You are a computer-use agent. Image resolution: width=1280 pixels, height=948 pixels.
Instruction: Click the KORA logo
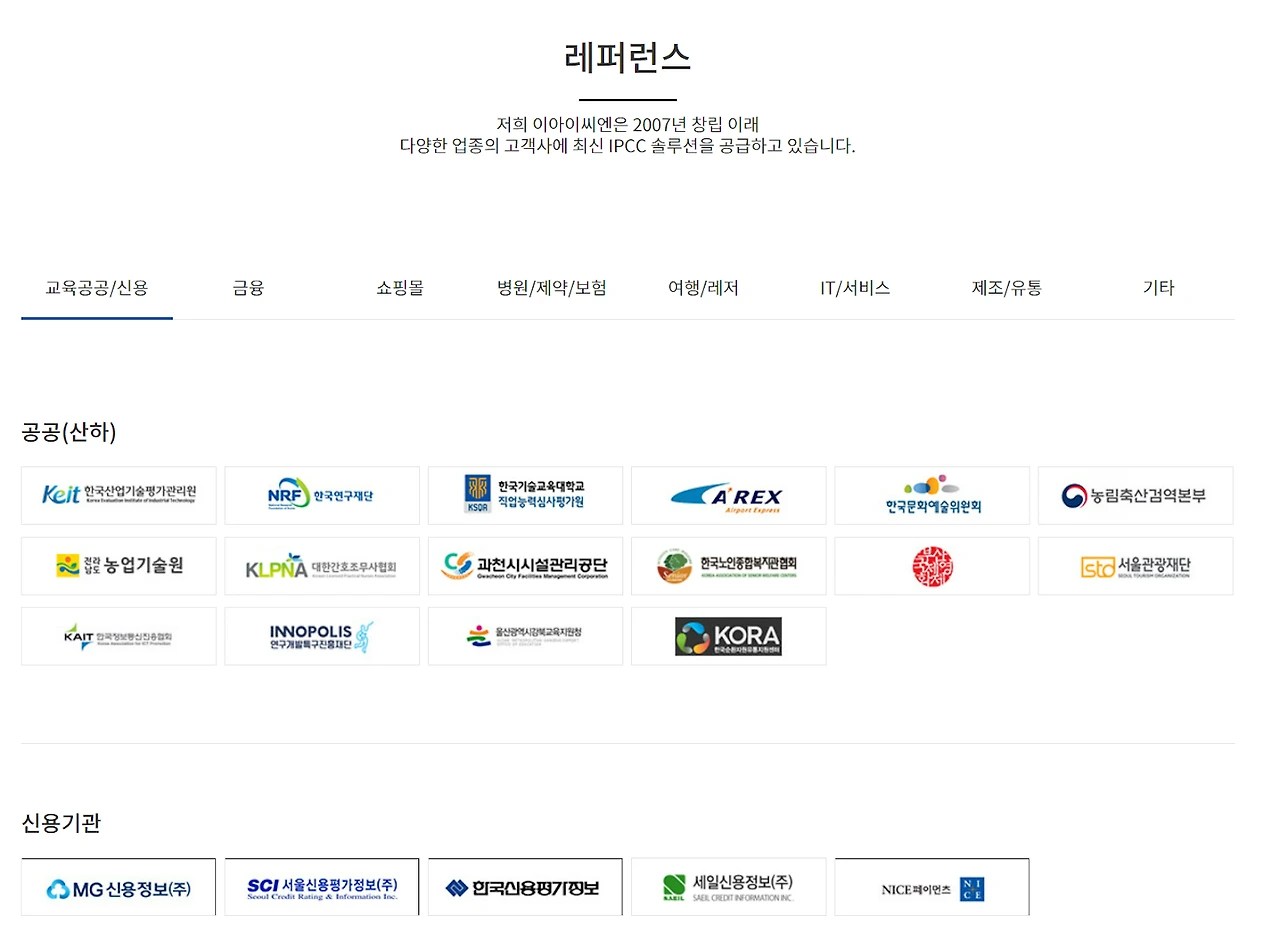(x=729, y=636)
